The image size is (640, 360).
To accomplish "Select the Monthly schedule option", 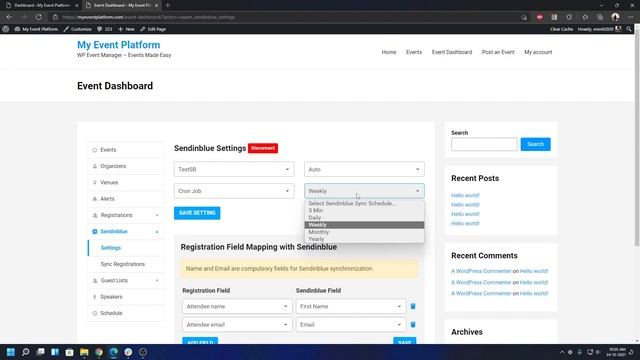I will tap(364, 232).
